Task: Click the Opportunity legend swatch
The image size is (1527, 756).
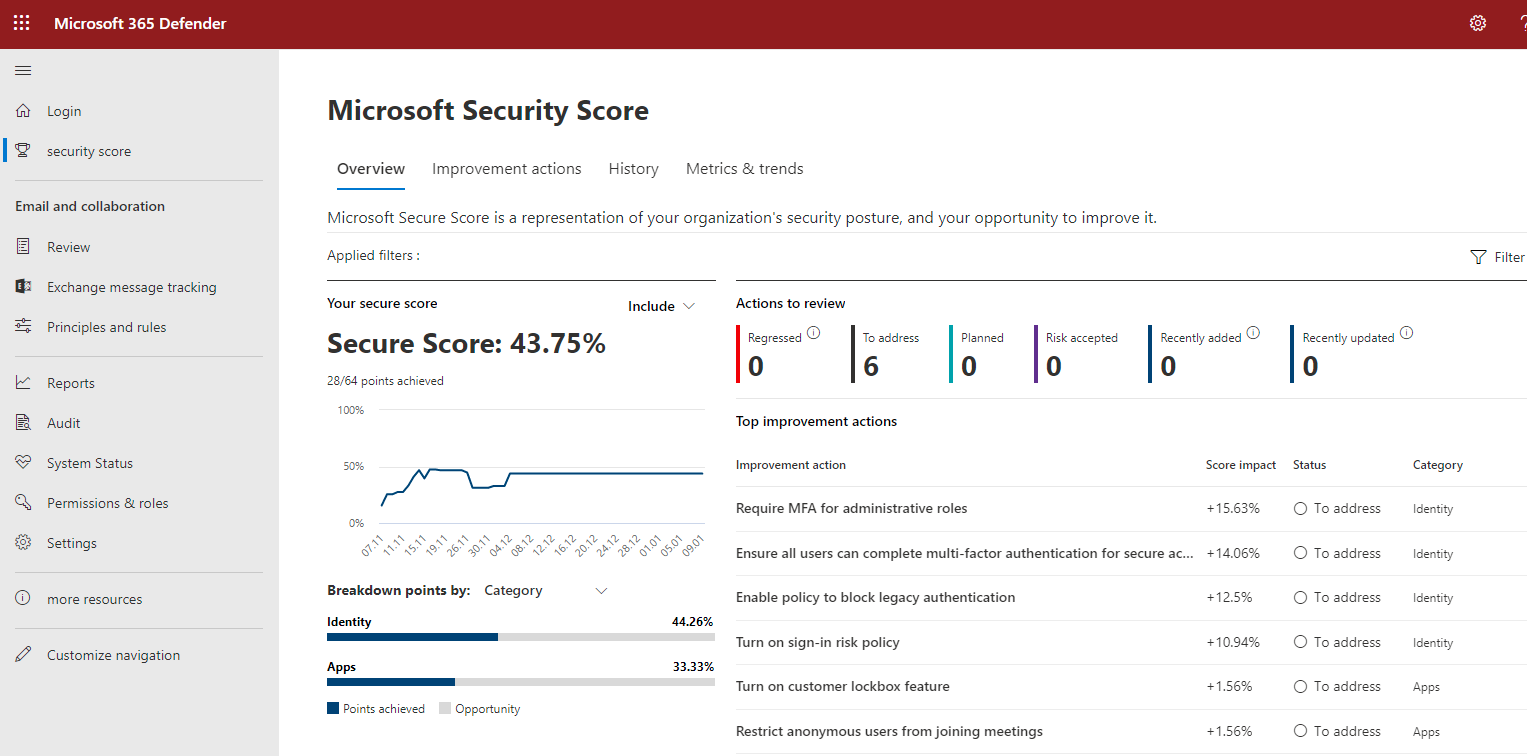Action: (445, 709)
